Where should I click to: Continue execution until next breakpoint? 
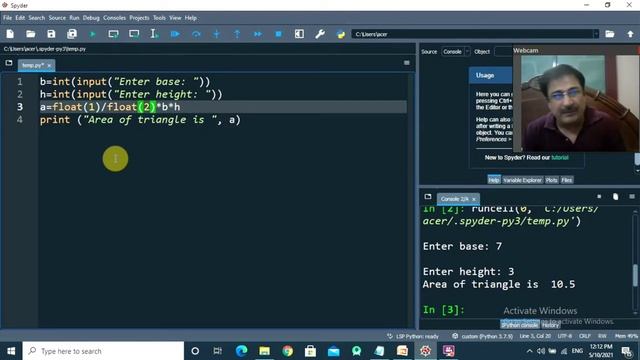click(258, 34)
